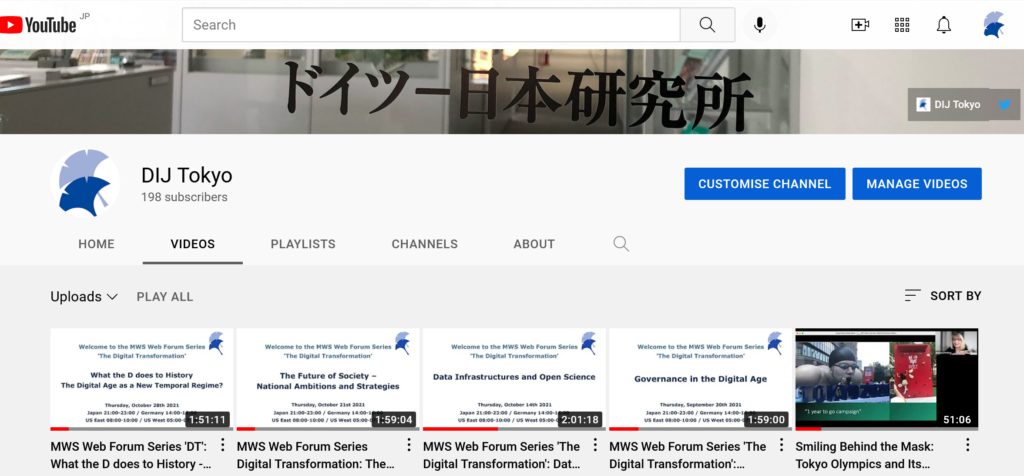
Task: Open the notifications bell
Action: coord(944,25)
